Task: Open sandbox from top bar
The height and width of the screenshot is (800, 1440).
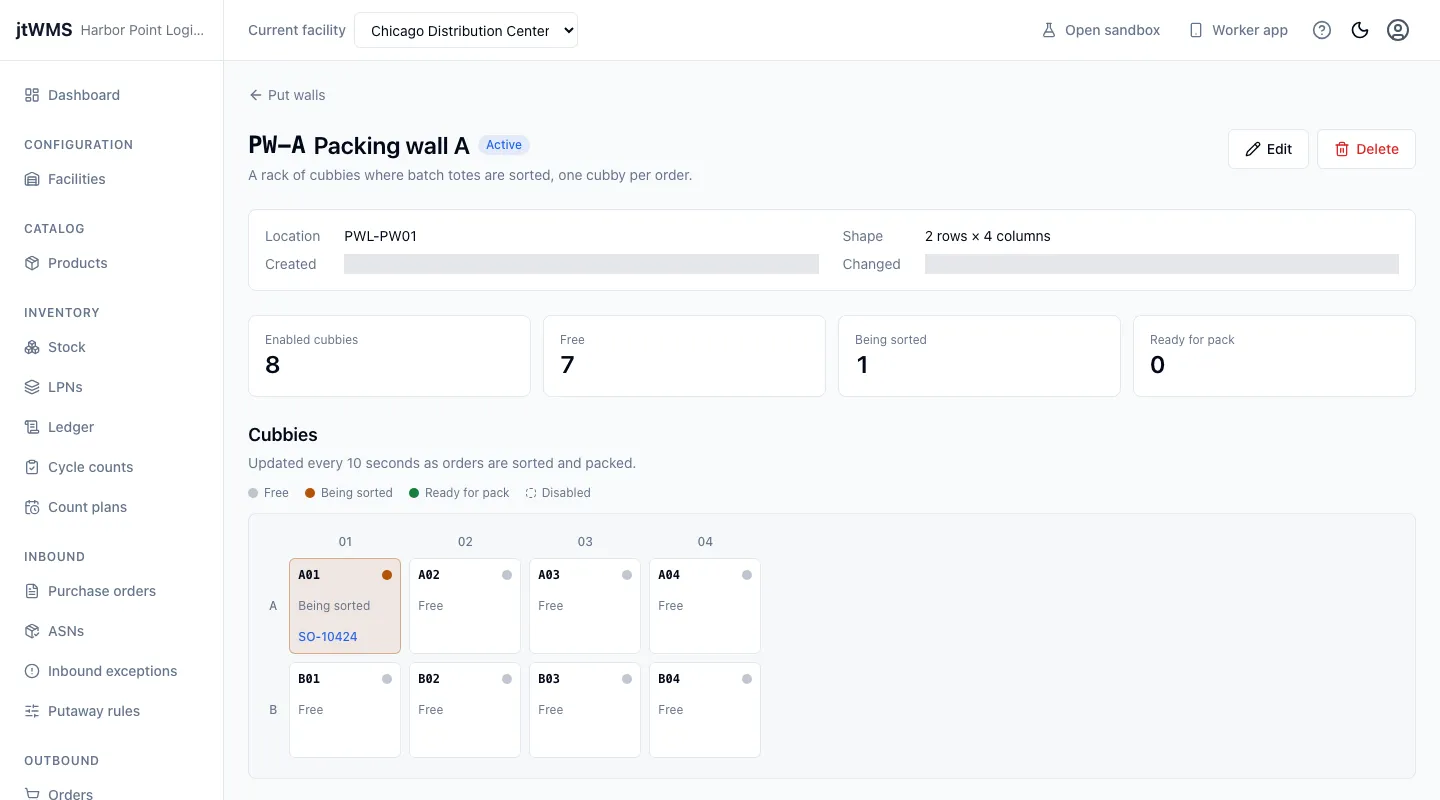Action: [x=1101, y=30]
